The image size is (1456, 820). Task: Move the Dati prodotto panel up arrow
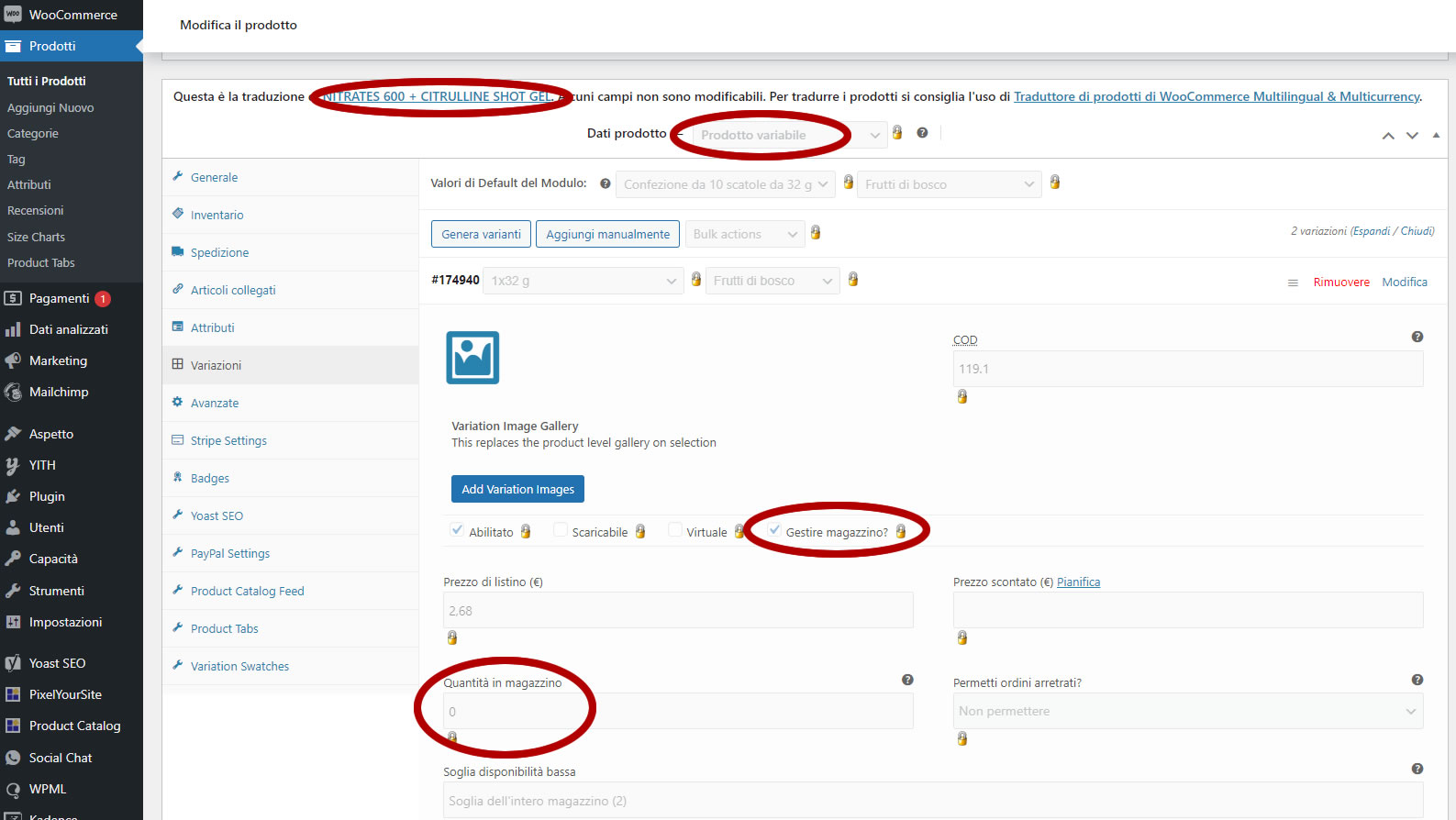[x=1388, y=136]
